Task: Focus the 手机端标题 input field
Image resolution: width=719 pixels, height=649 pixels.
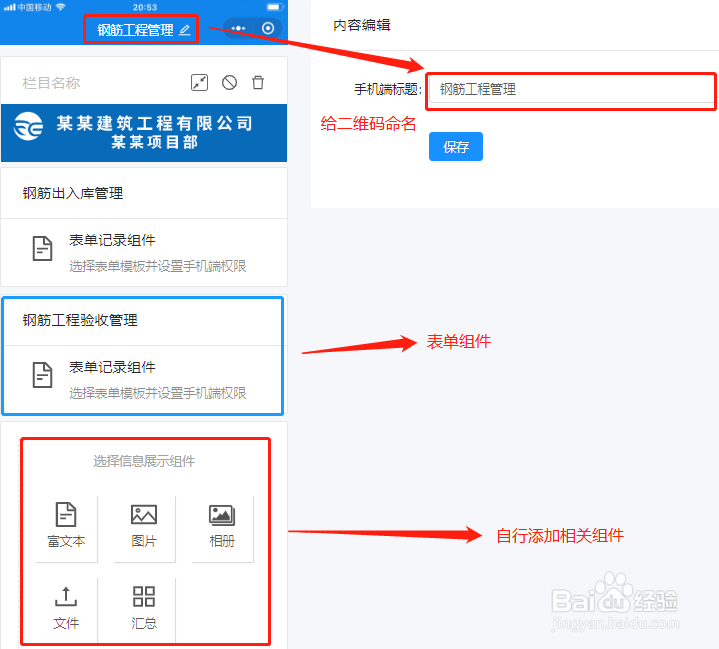Action: pos(571,89)
